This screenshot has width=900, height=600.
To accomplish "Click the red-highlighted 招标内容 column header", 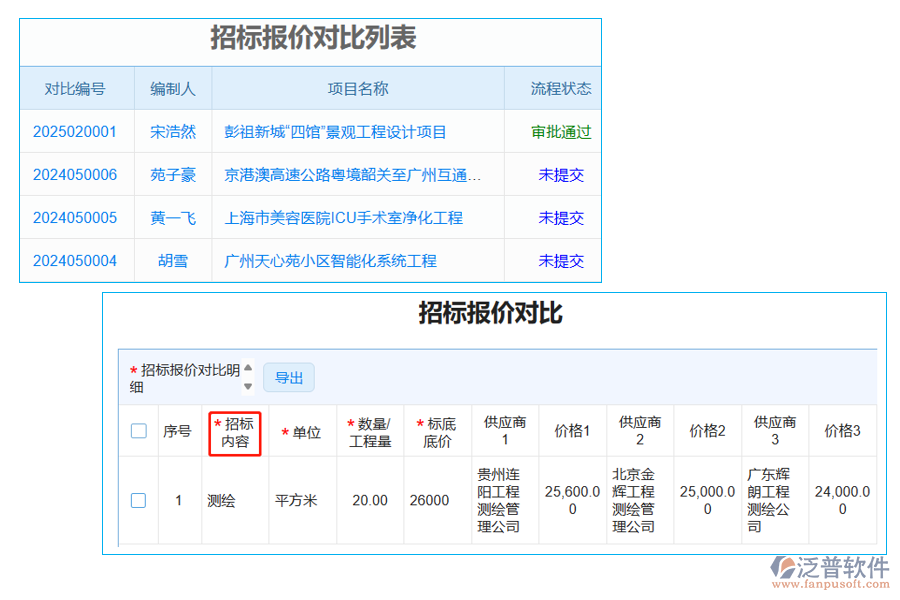I will pos(235,430).
